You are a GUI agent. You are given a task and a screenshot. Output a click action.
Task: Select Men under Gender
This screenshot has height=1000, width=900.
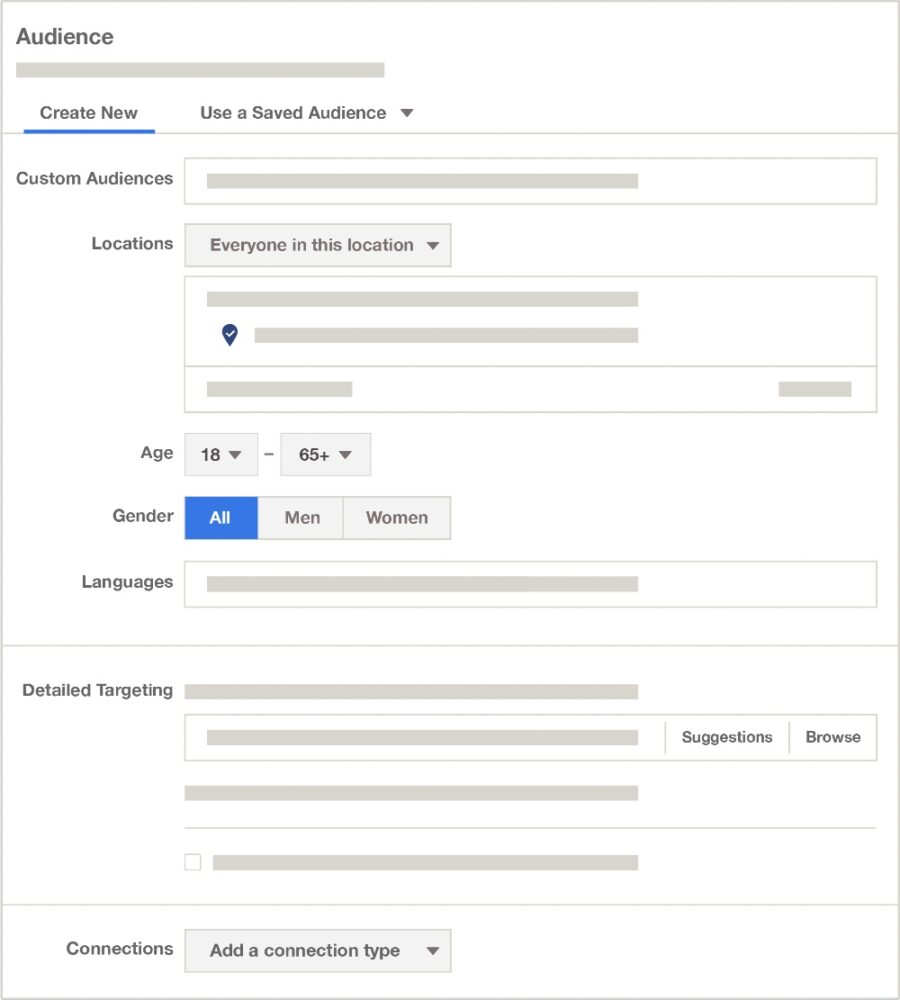click(x=301, y=517)
